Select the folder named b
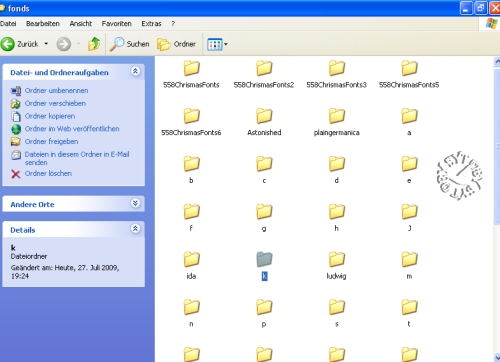The width and height of the screenshot is (500, 362). click(x=191, y=170)
